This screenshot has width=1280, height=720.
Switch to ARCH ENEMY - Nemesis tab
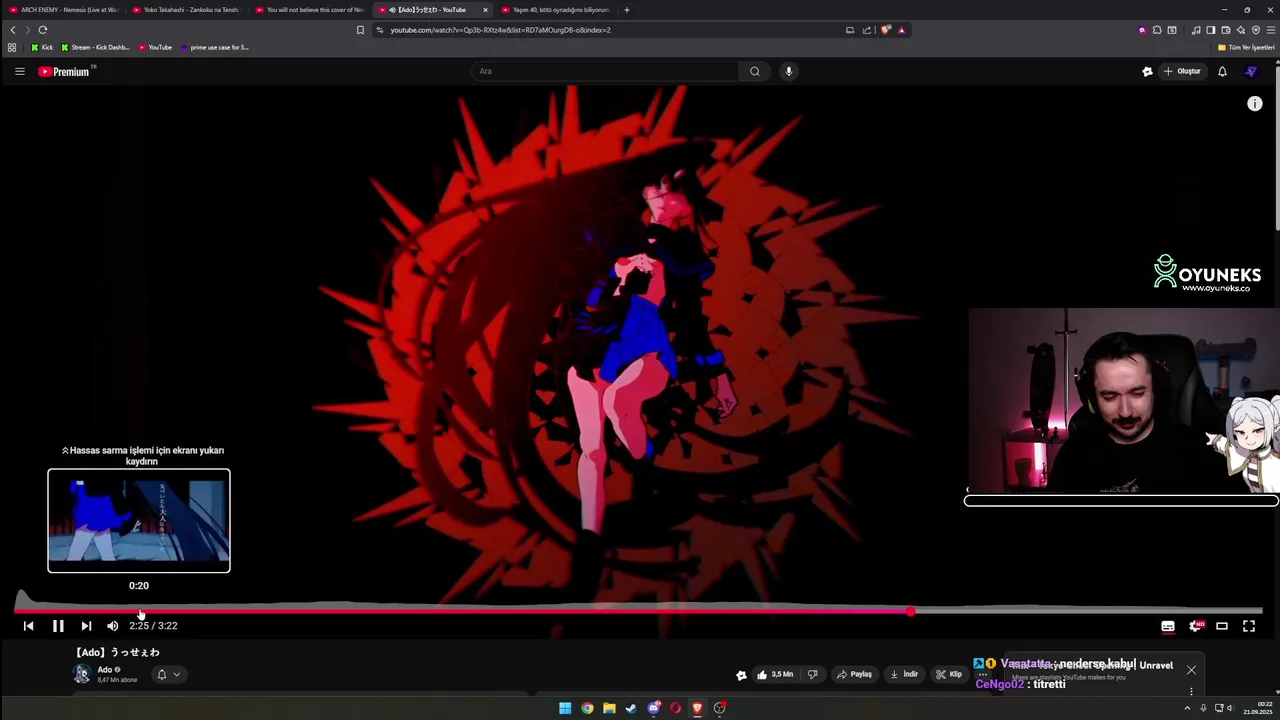(63, 10)
